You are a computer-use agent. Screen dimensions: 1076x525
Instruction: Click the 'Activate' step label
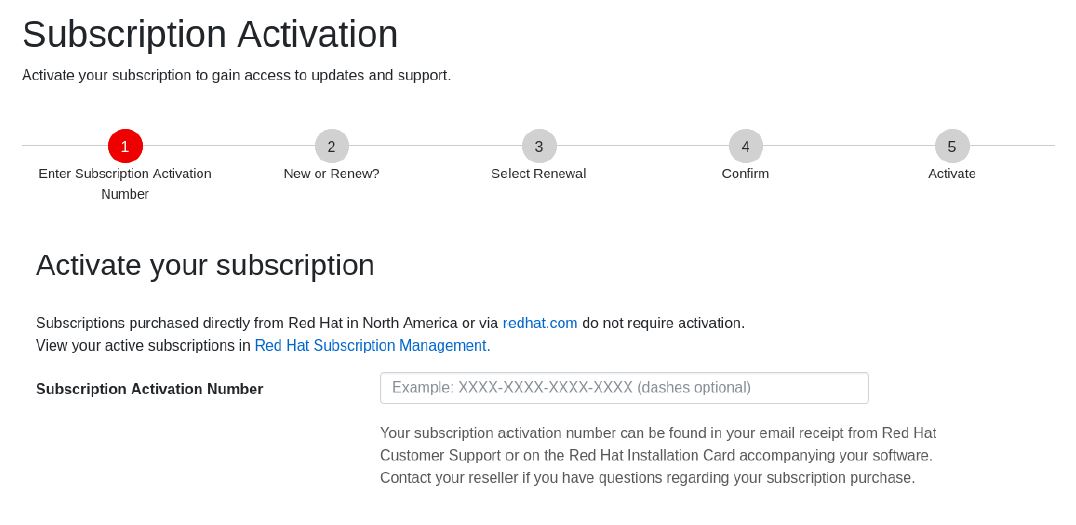[x=951, y=173]
